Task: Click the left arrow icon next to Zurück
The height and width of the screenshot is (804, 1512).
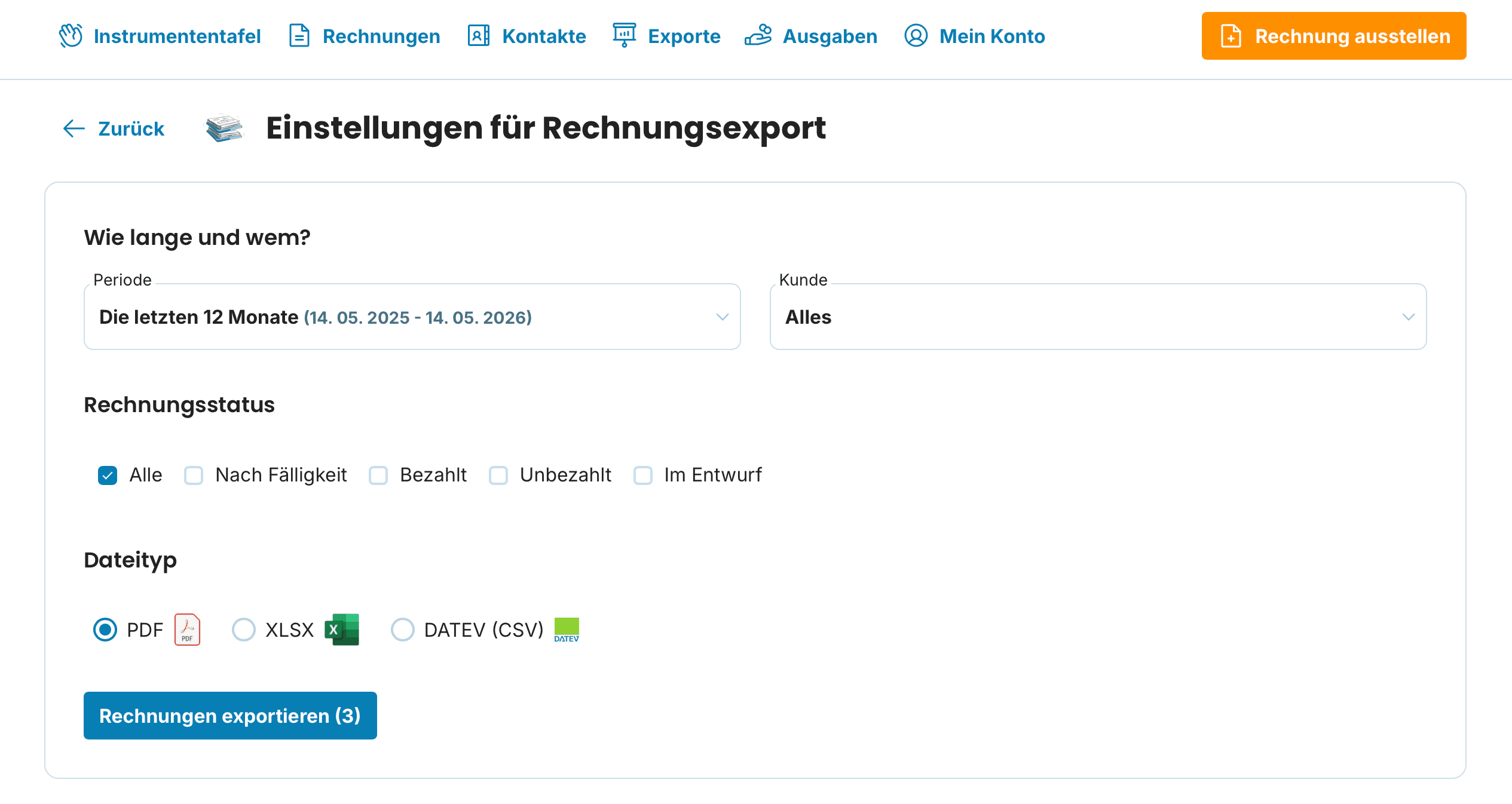Action: [x=74, y=128]
